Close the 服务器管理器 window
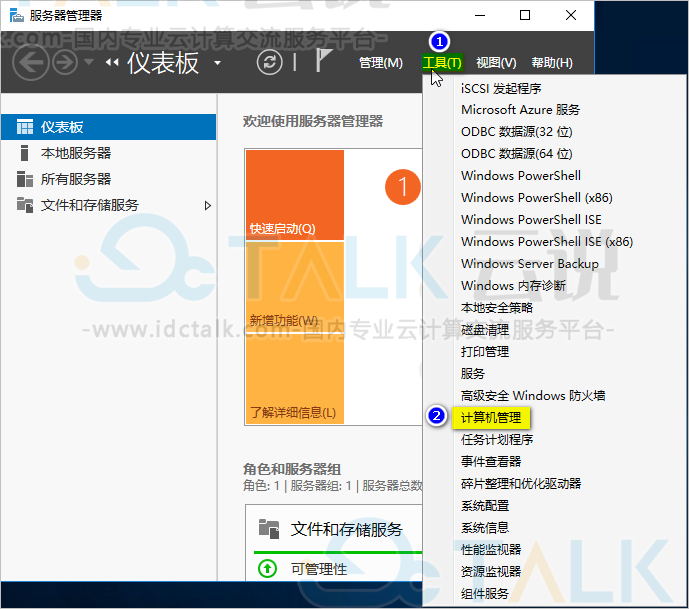 point(571,15)
